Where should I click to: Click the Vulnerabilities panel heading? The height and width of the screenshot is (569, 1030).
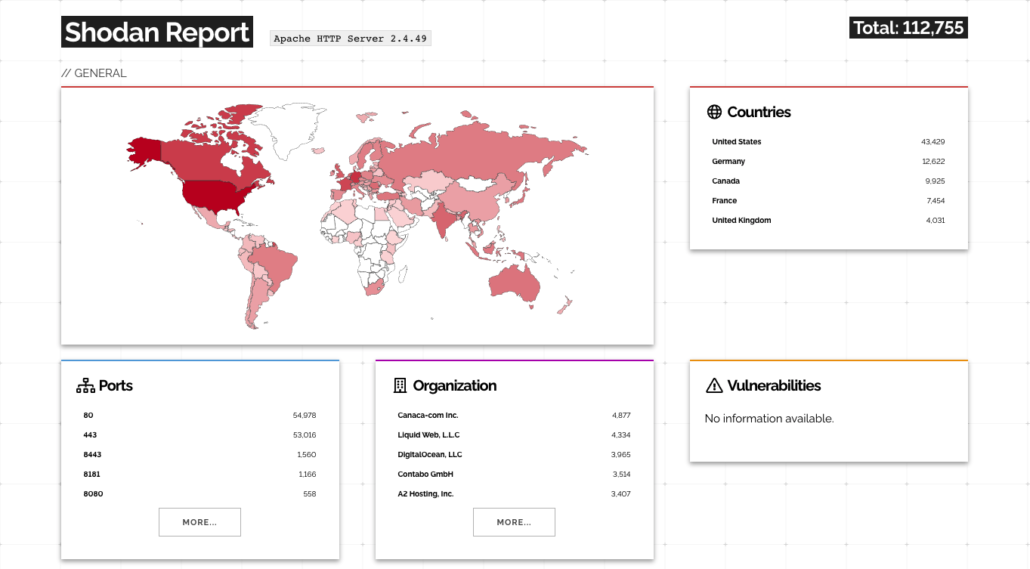[x=774, y=386]
